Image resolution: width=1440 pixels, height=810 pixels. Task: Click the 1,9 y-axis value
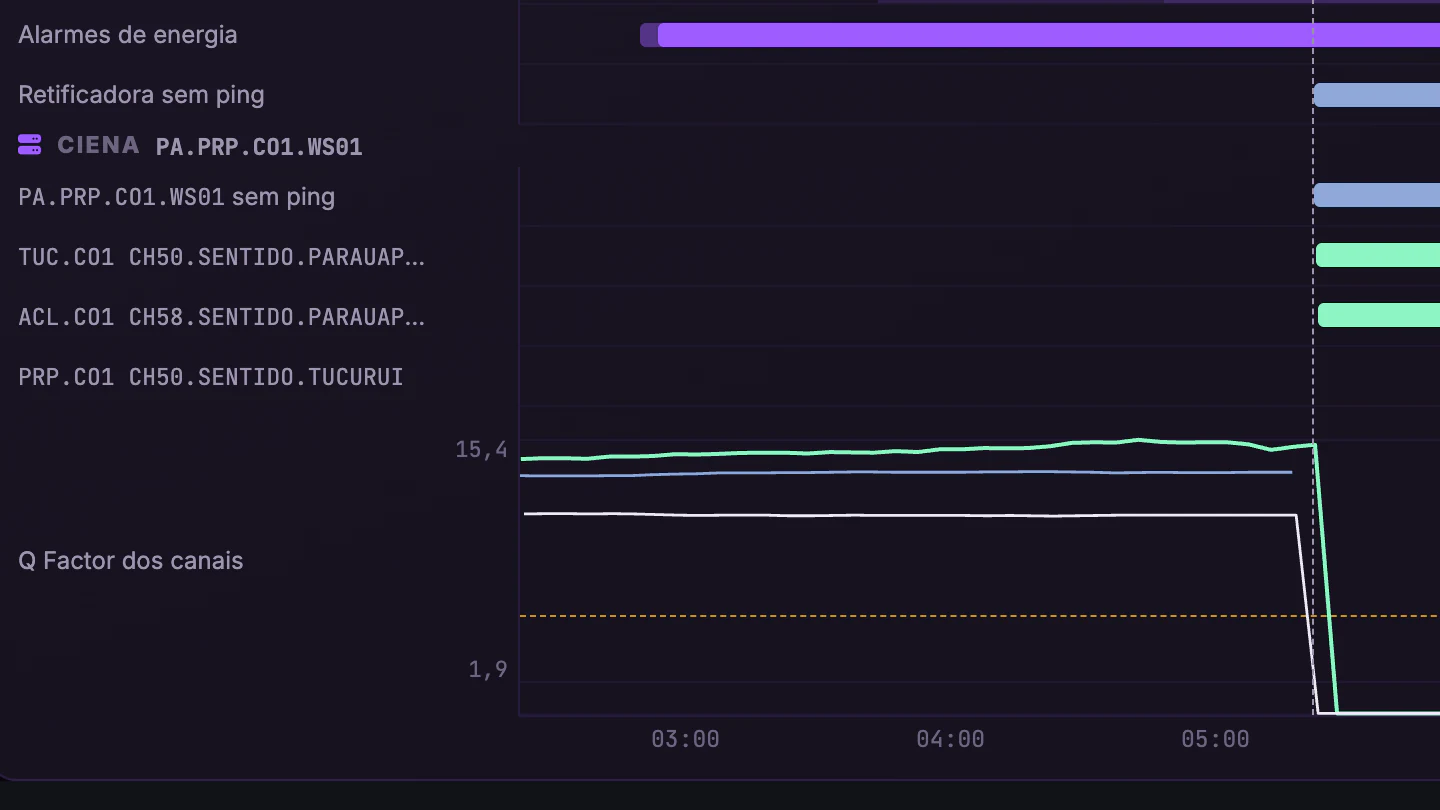(x=488, y=670)
